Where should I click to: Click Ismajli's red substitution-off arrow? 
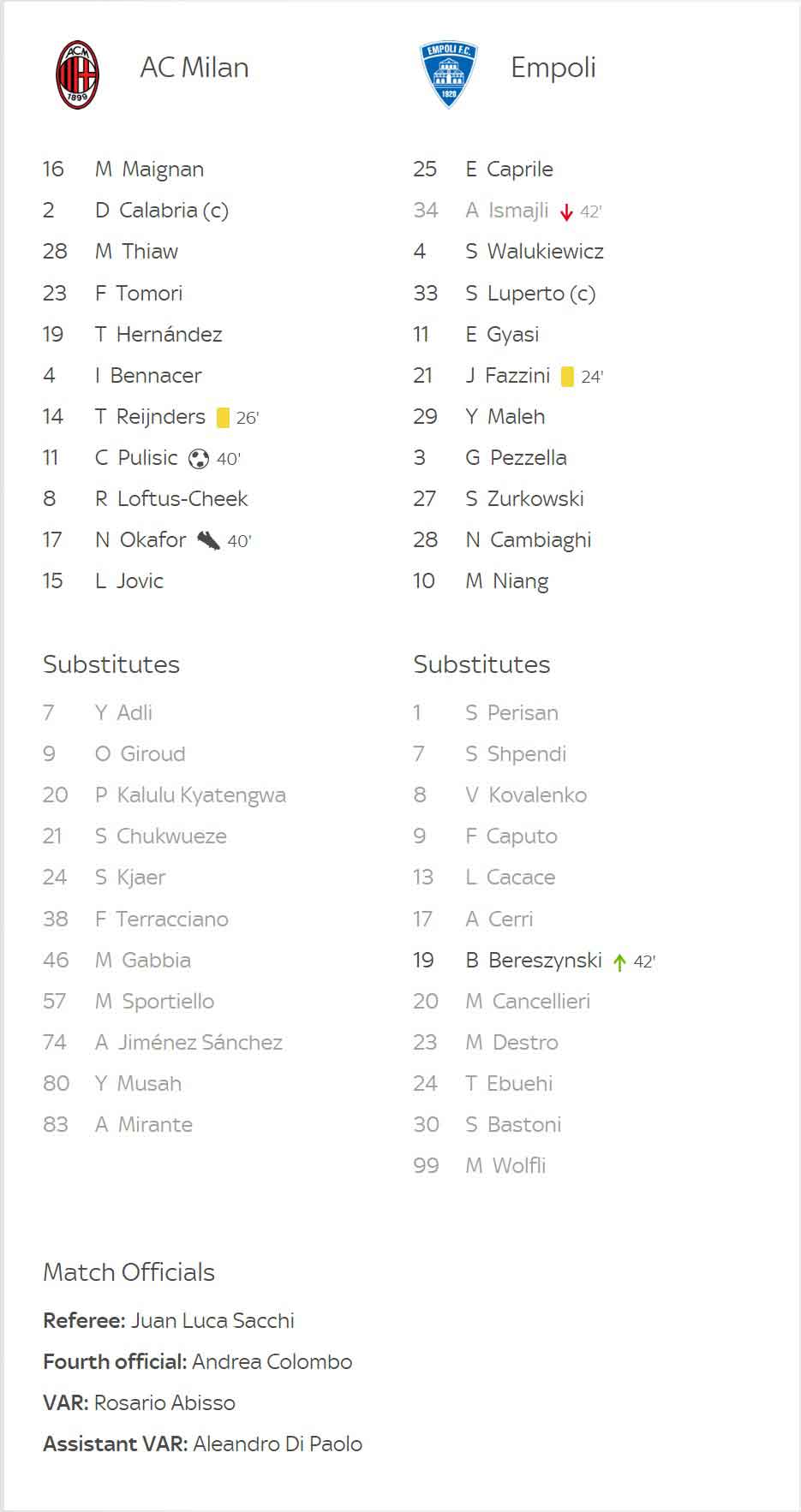pos(566,211)
